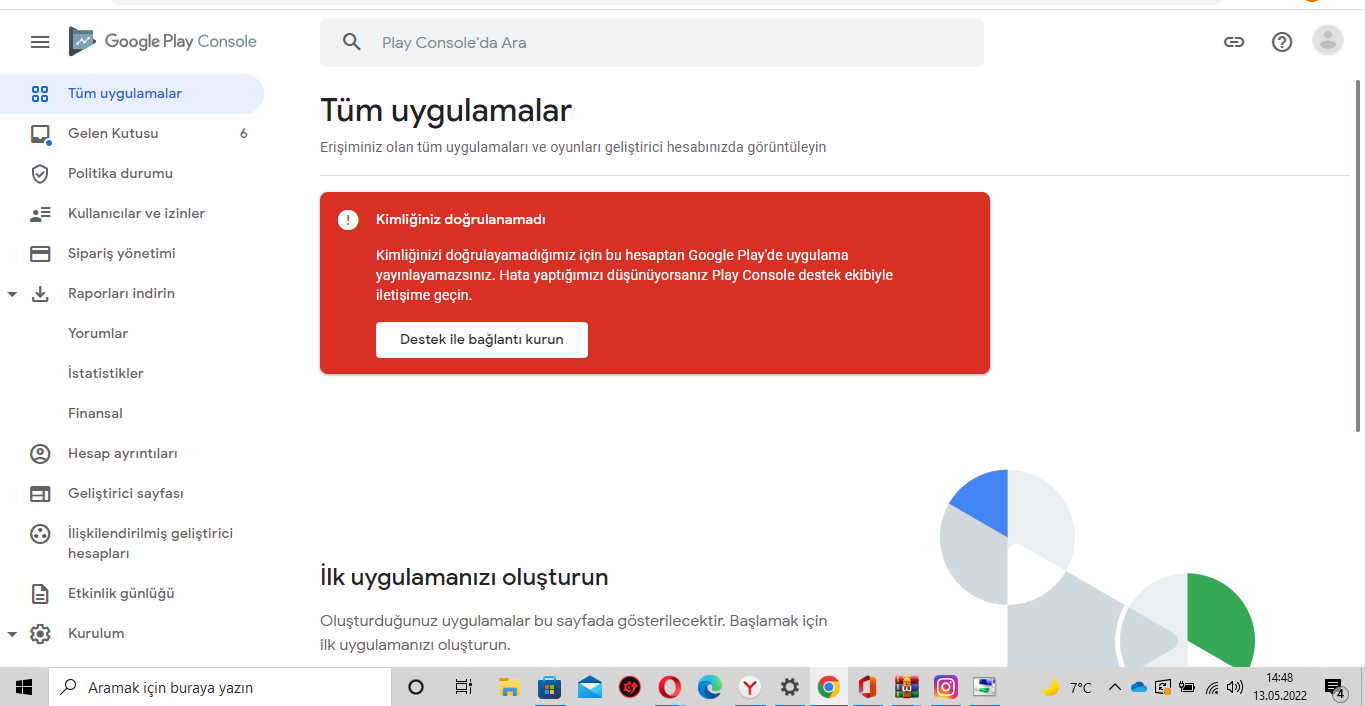Click the search magnifier icon
Image resolution: width=1365 pixels, height=706 pixels.
tap(351, 42)
